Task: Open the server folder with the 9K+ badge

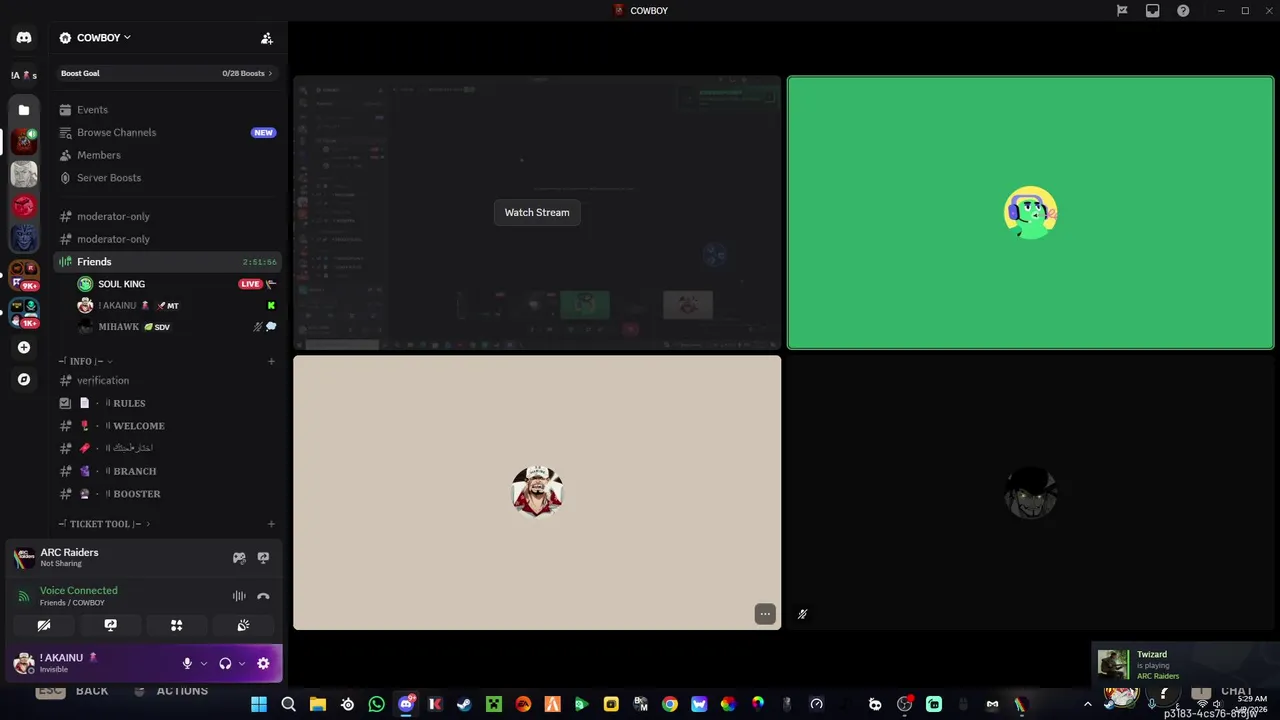Action: [x=24, y=274]
